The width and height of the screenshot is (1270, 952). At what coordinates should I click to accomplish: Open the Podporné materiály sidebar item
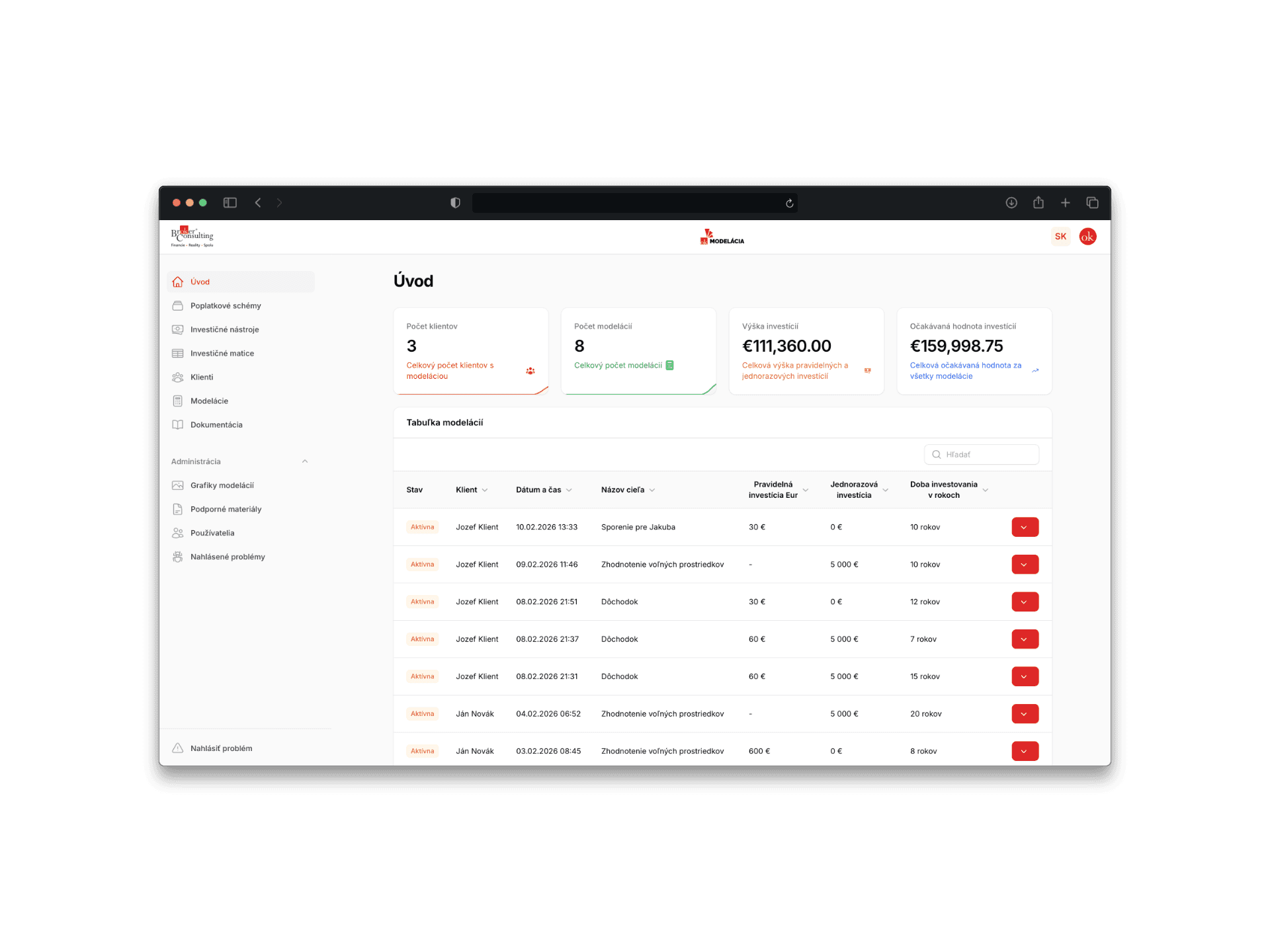[x=226, y=509]
